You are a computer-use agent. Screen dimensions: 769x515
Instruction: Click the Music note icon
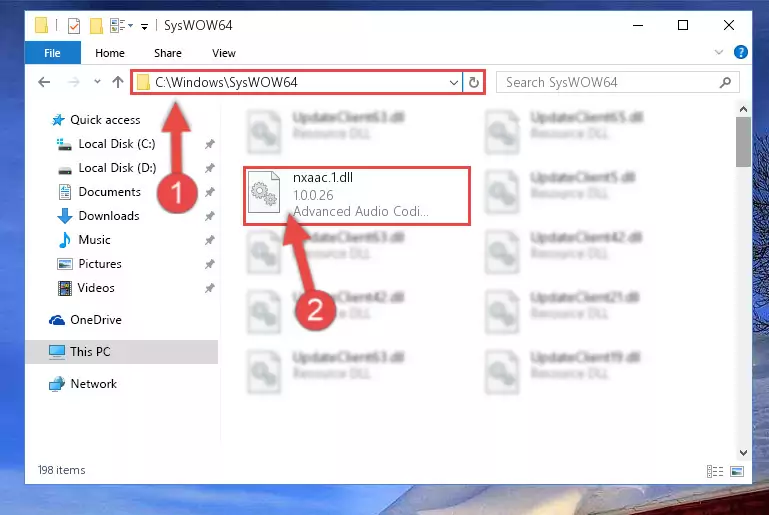tap(64, 240)
